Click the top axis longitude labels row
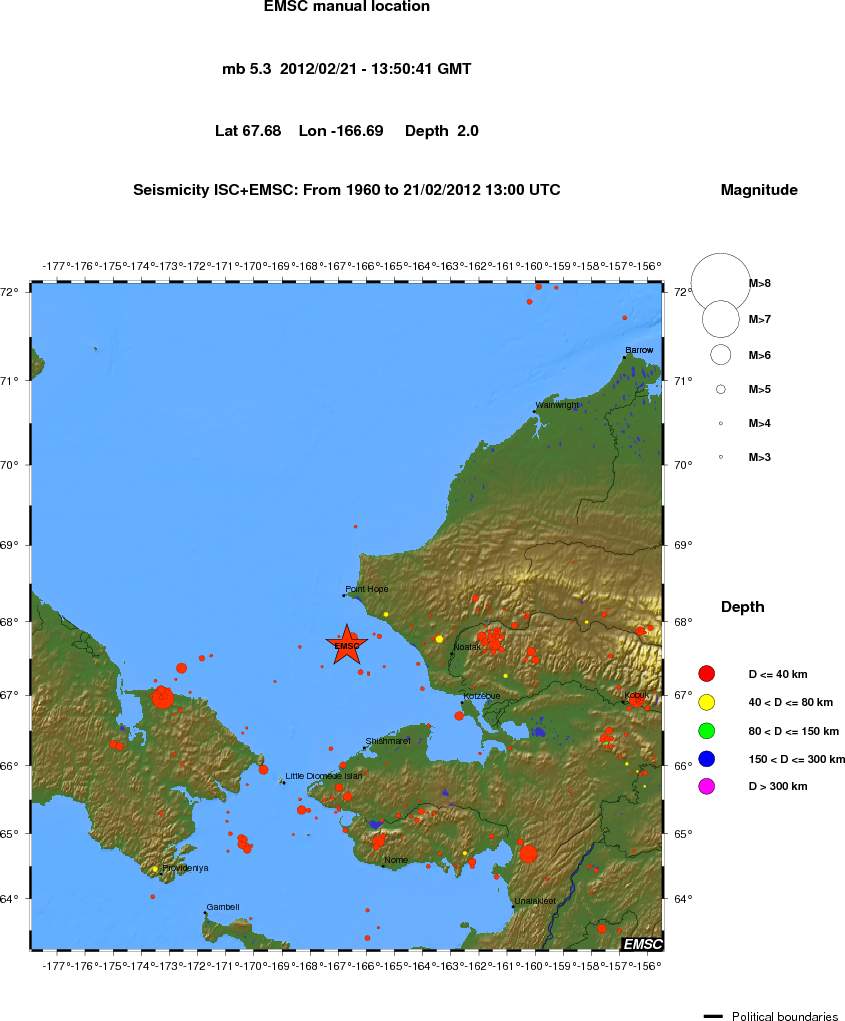The height and width of the screenshot is (1021, 845). [352, 266]
